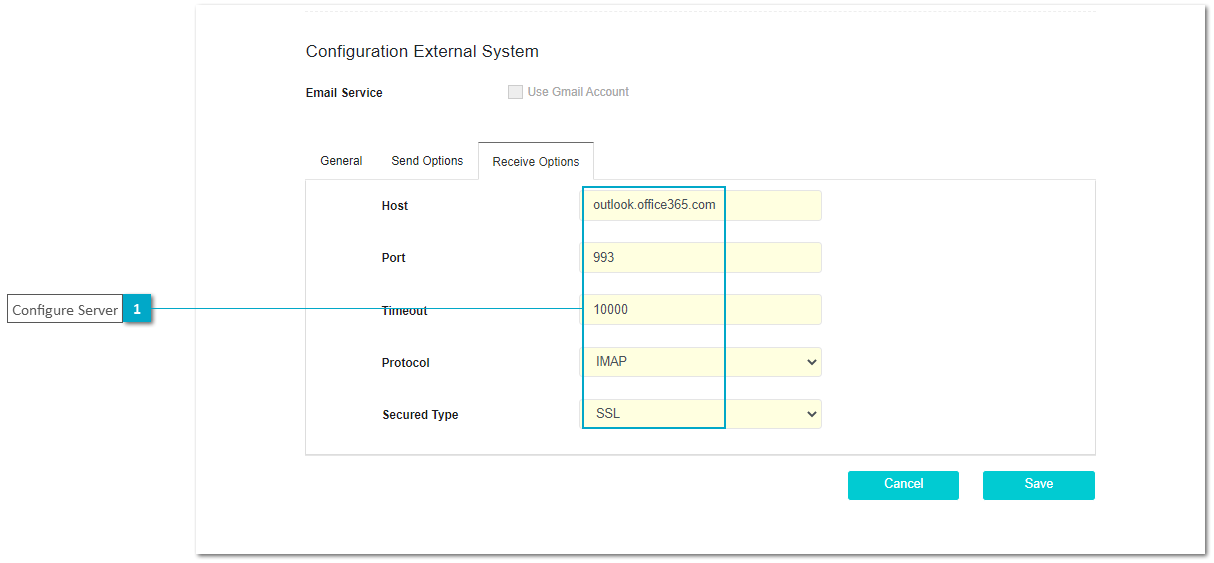Click the Cancel button

[x=903, y=485]
